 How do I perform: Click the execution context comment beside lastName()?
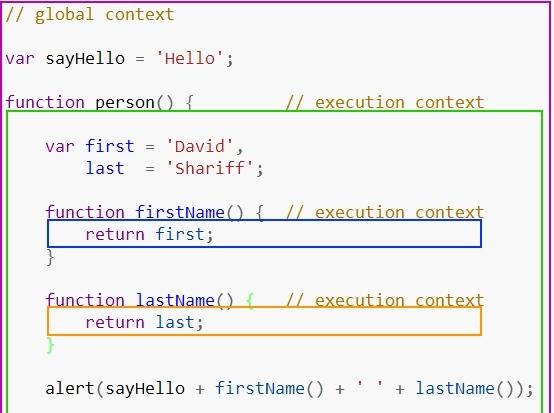click(x=385, y=301)
